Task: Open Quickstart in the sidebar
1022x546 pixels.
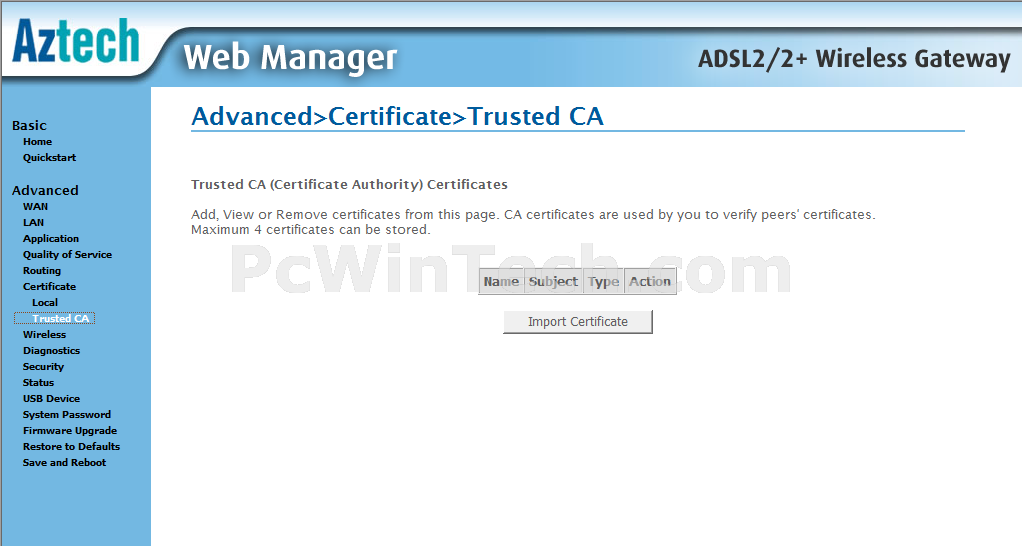Action: coord(50,158)
